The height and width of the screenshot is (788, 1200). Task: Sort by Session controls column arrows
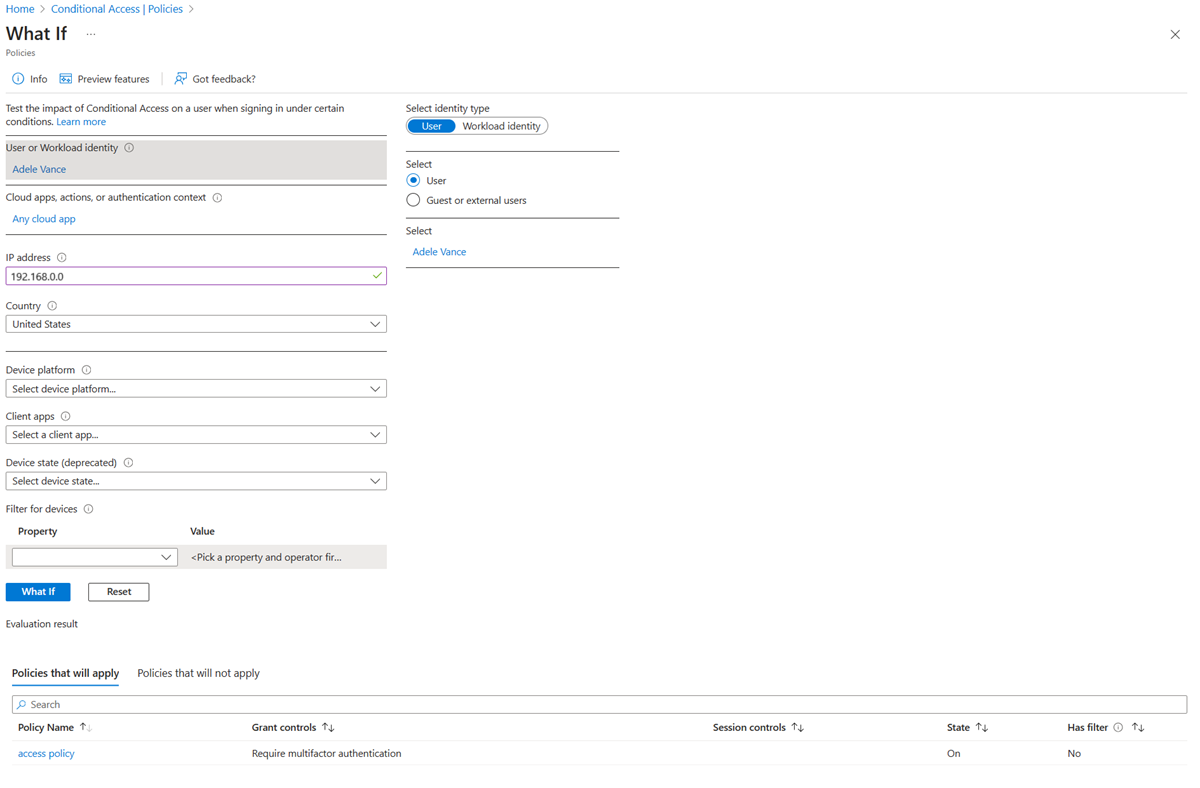coord(797,728)
